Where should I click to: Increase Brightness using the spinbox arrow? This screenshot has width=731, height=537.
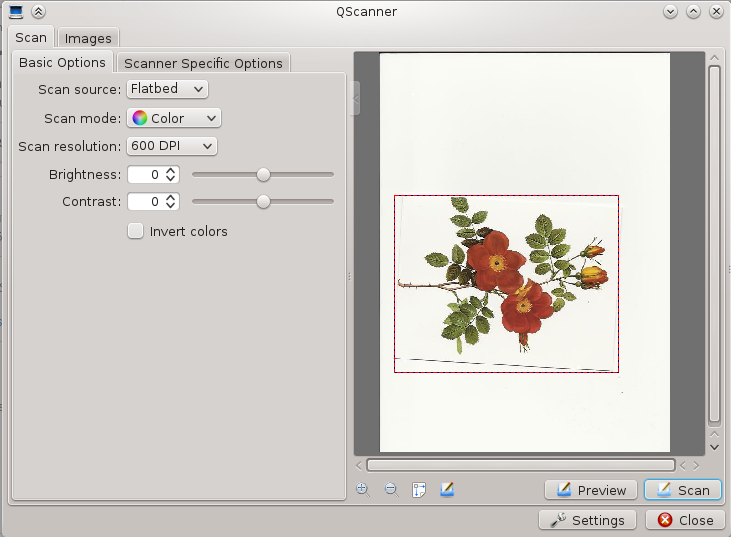pos(171,170)
